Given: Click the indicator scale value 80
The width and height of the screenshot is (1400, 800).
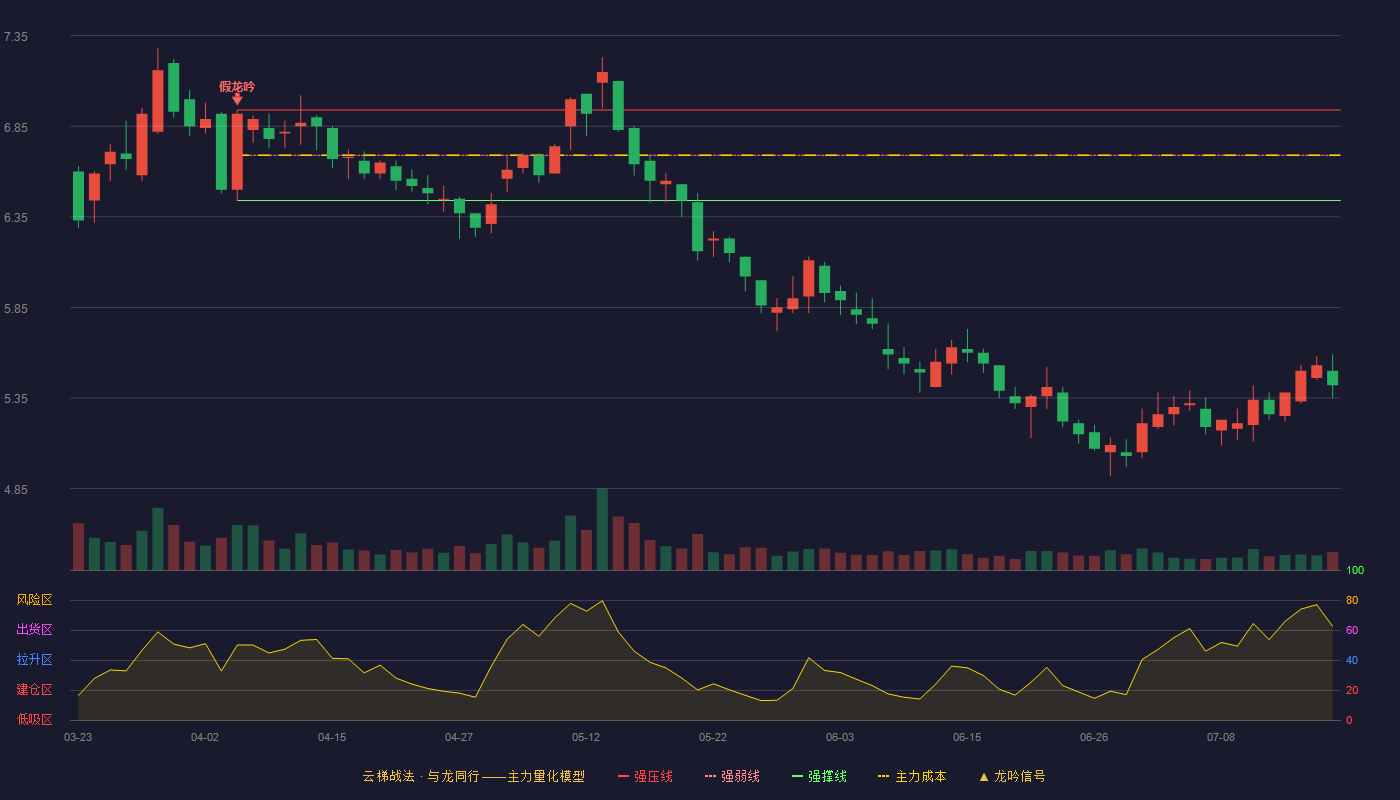Looking at the screenshot, I should [1352, 600].
